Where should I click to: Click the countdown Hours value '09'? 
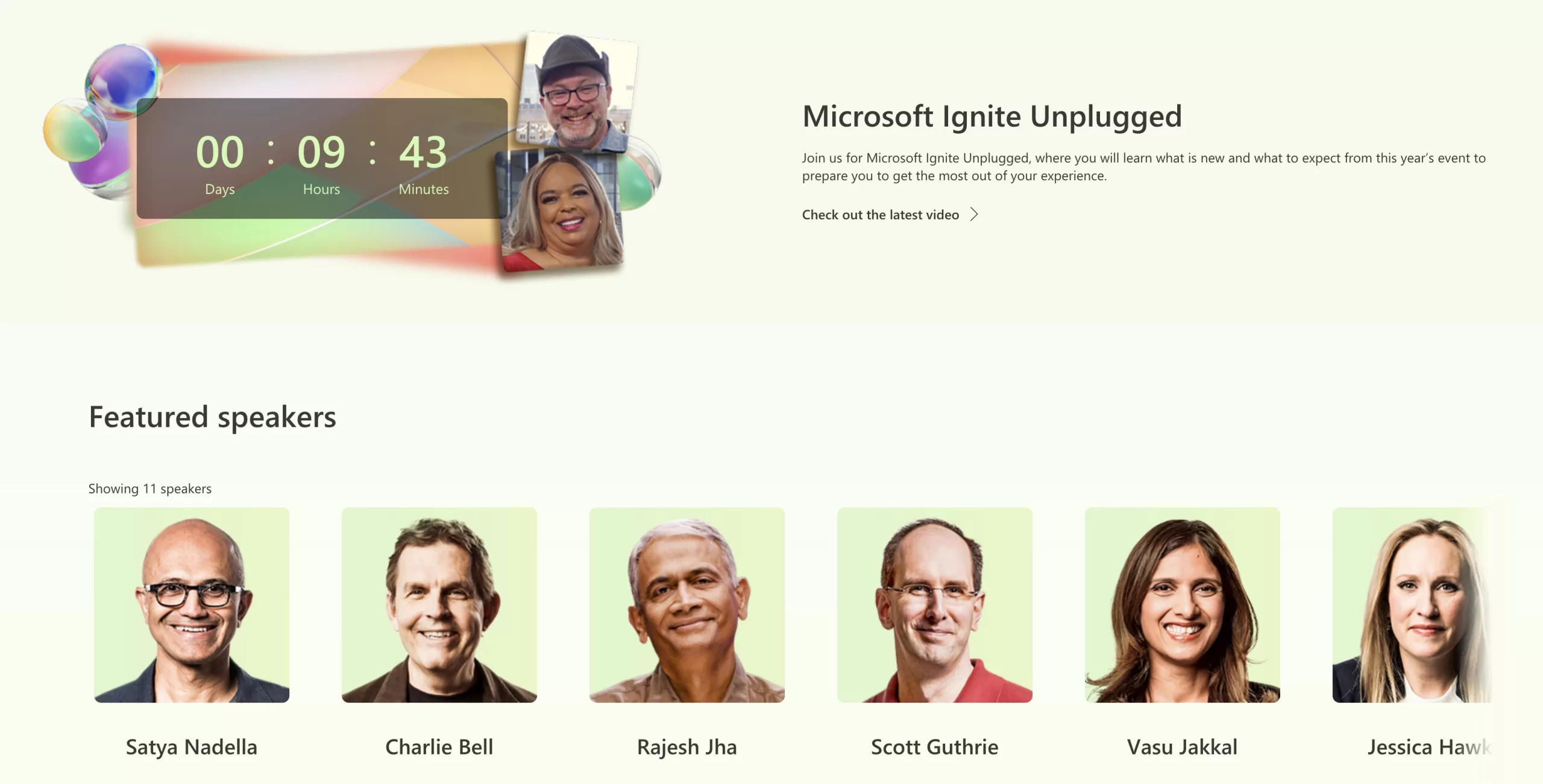click(321, 152)
